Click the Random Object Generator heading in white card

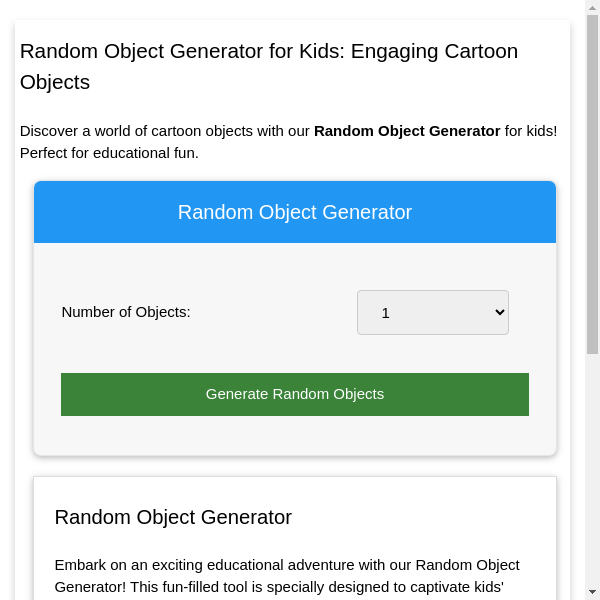[173, 517]
